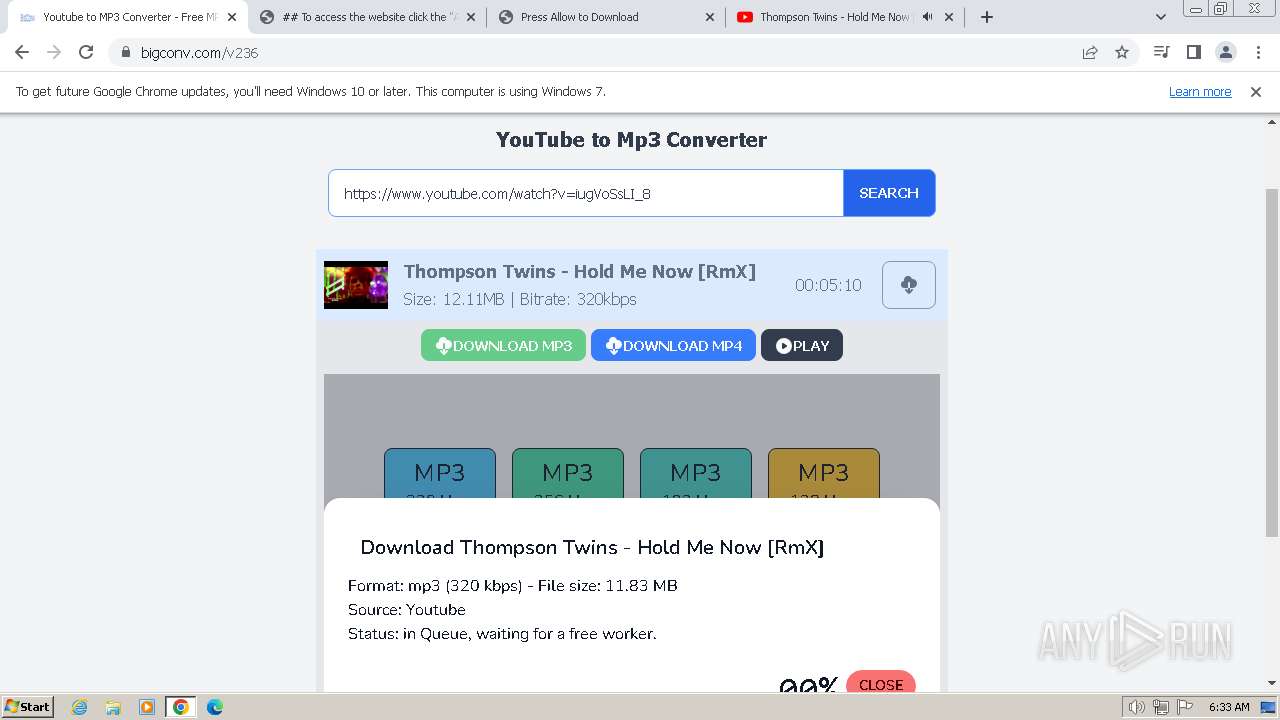Select the yellow MP3 quality tile
Viewport: 1280px width, 720px height.
[824, 474]
